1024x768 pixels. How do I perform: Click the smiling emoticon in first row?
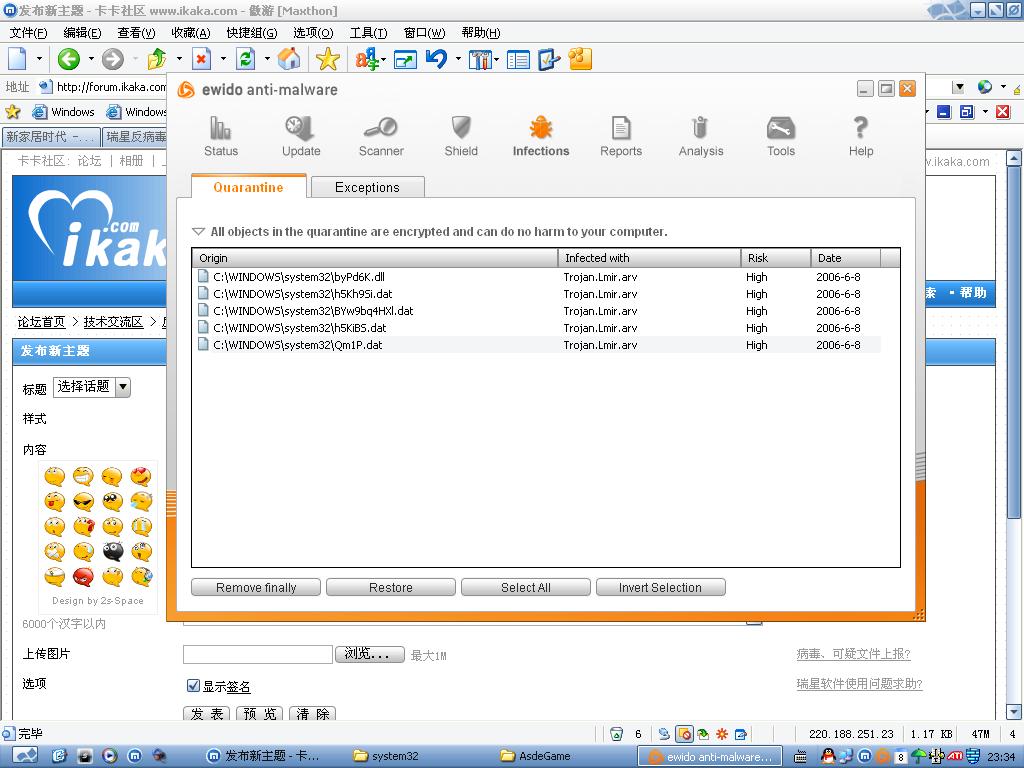tap(55, 476)
